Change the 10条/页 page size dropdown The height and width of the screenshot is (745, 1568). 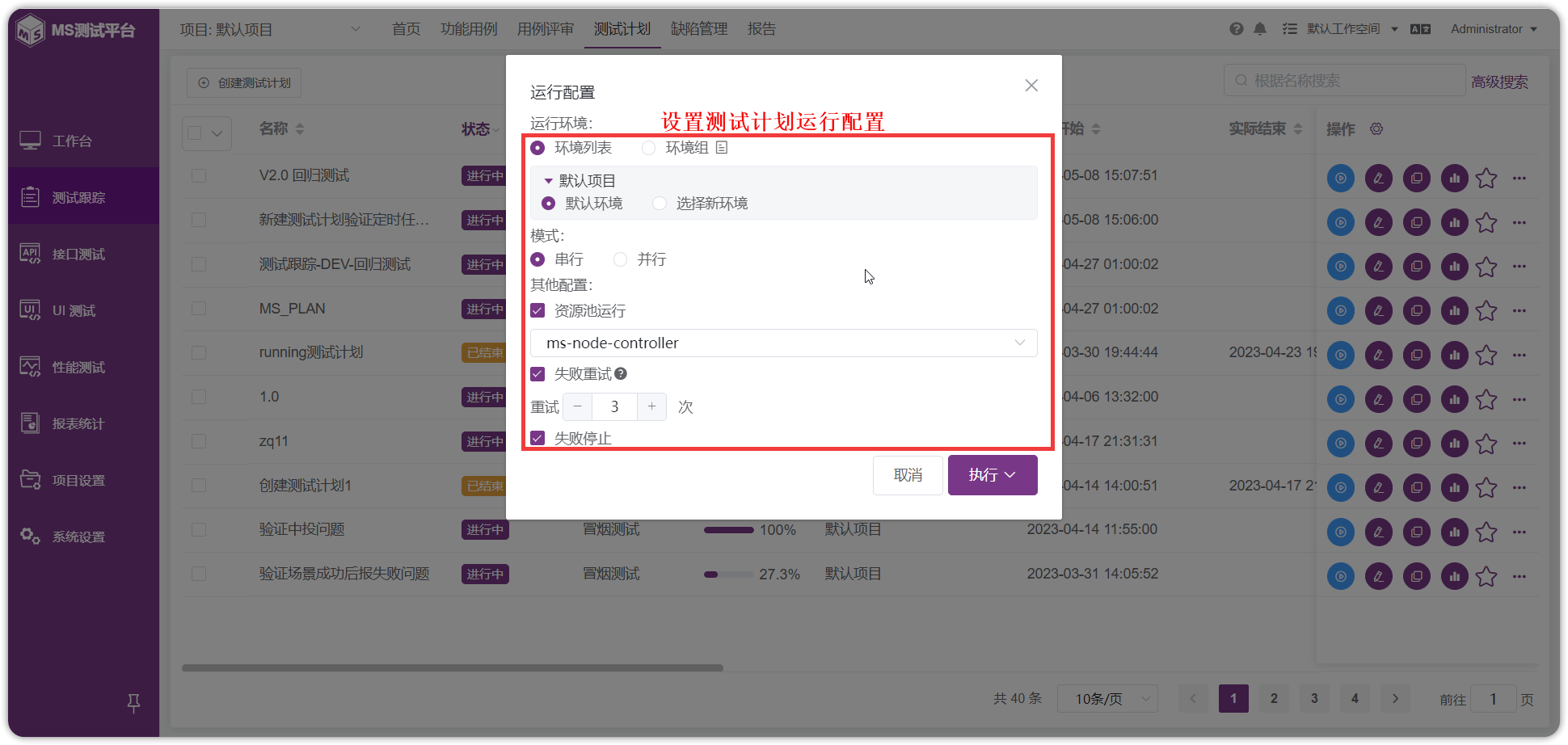tap(1107, 699)
